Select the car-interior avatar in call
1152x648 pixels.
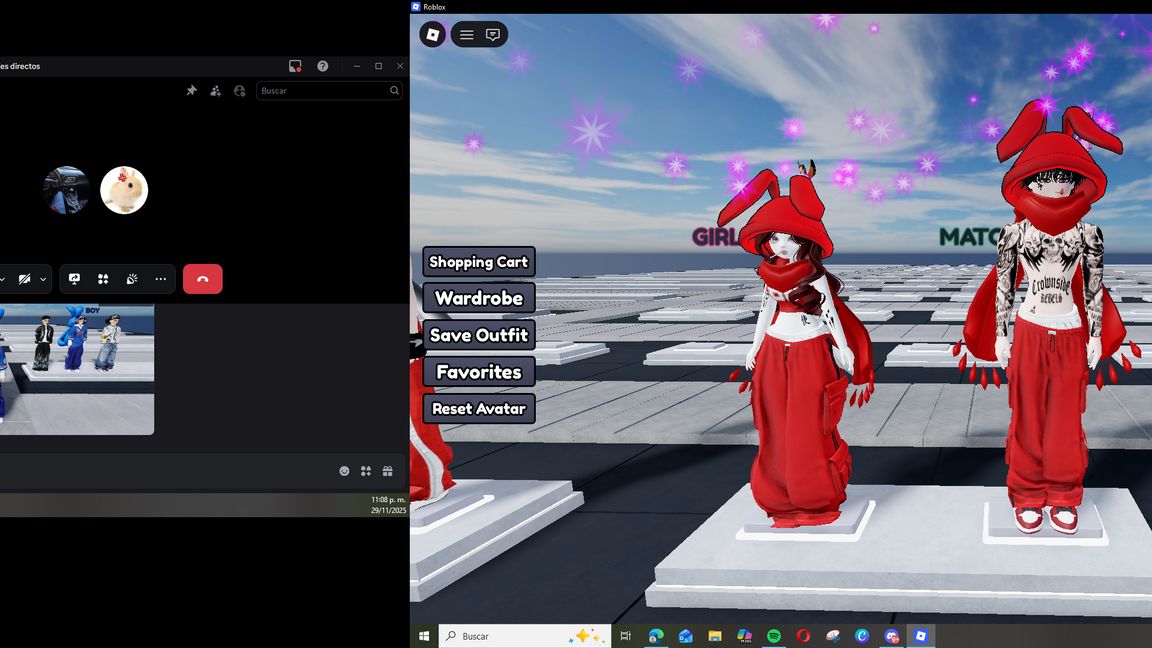coord(66,190)
